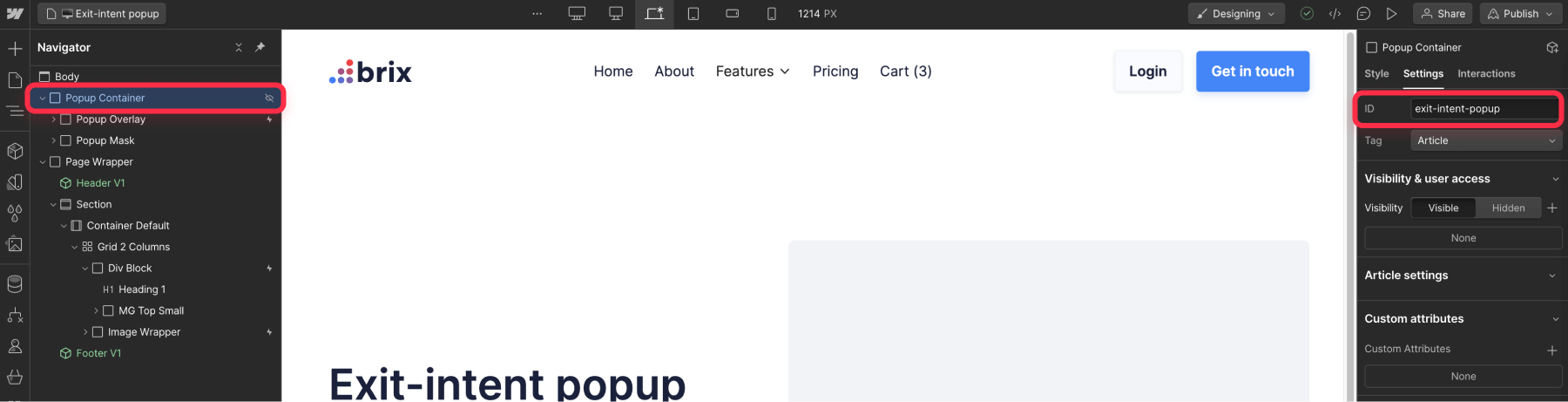This screenshot has height=402, width=1568.
Task: Open the Variables panel
Action: [15, 182]
